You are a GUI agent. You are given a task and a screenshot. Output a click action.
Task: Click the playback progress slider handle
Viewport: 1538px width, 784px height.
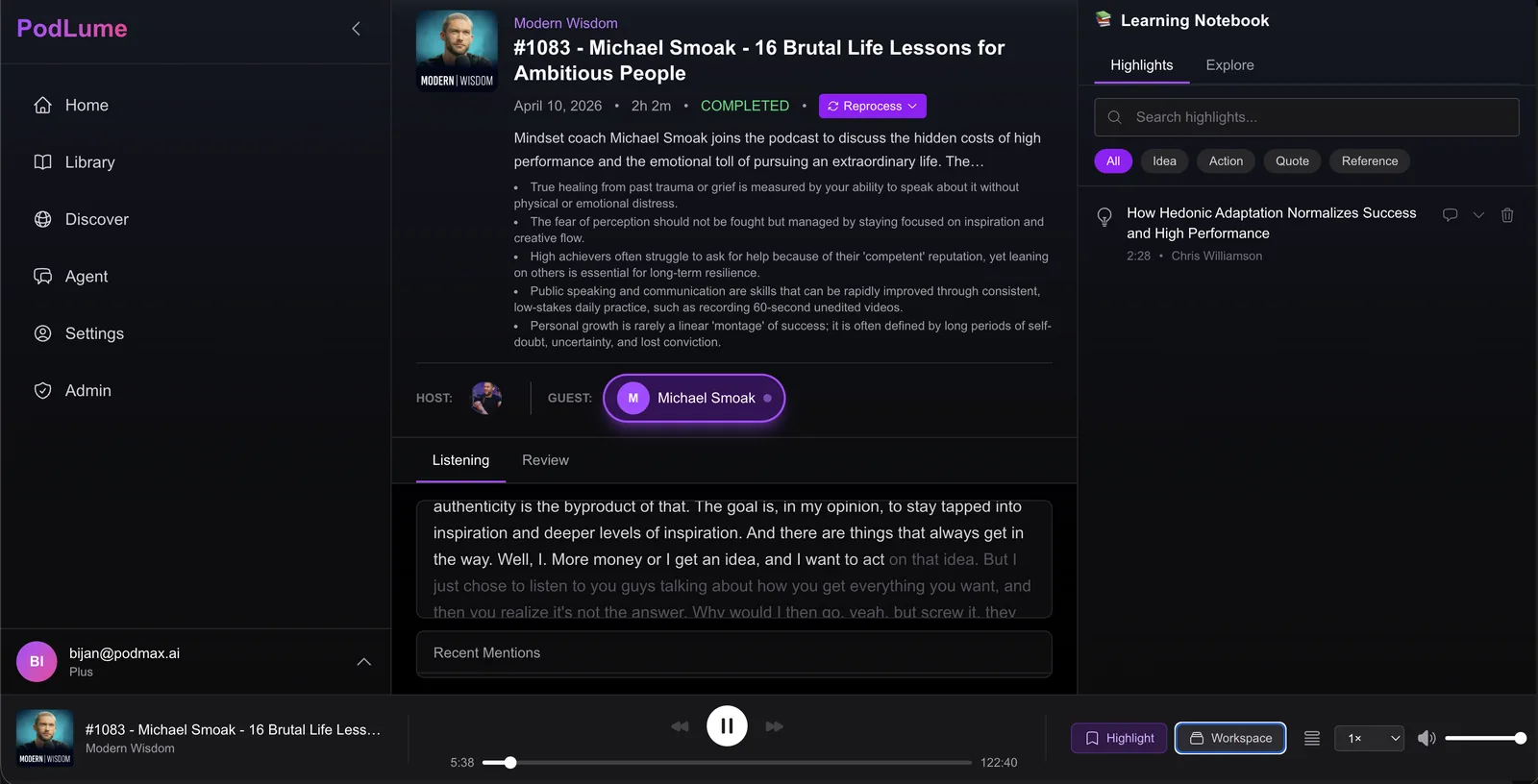pyautogui.click(x=510, y=763)
